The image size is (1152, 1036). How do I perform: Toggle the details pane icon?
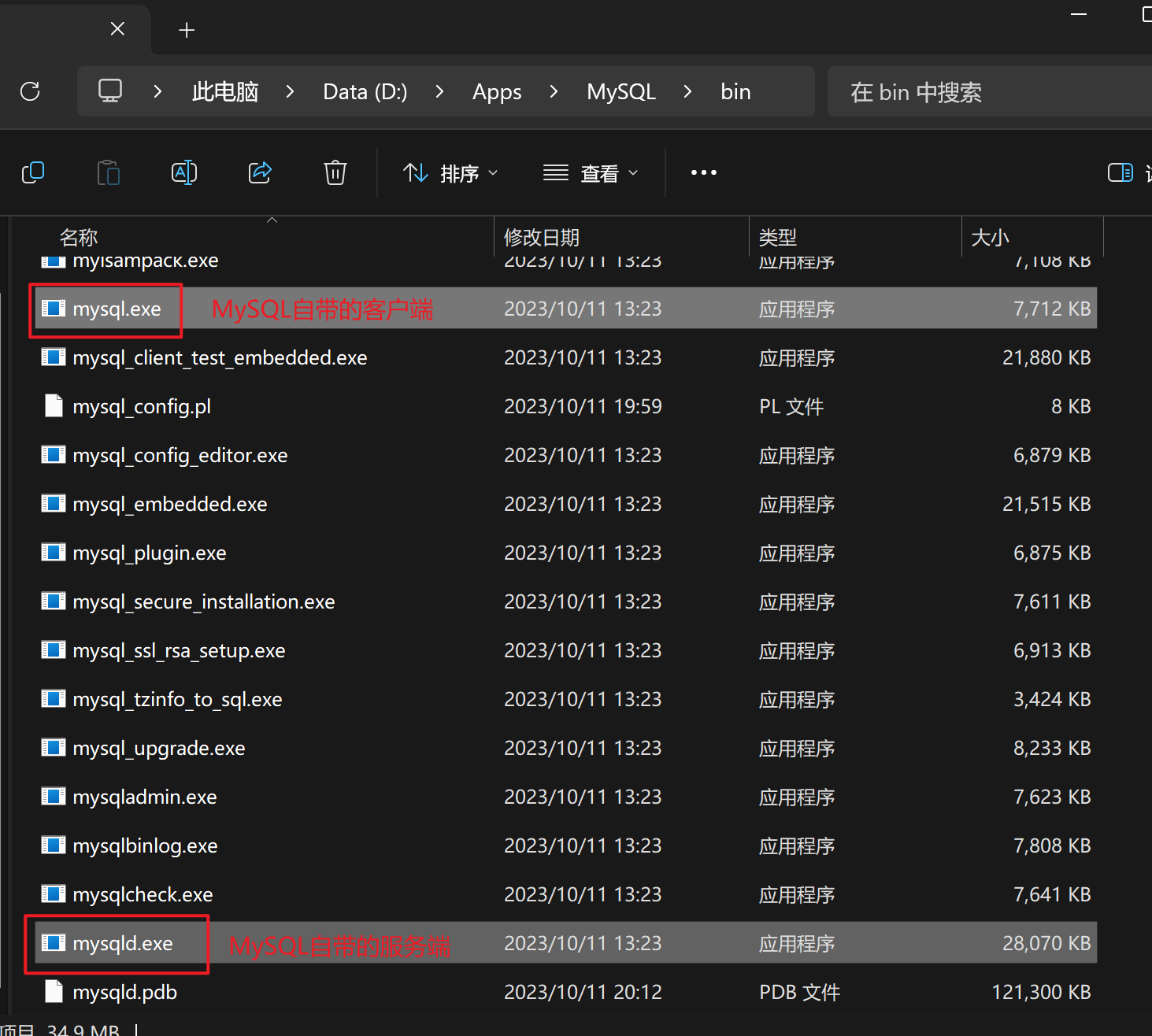tap(1121, 172)
